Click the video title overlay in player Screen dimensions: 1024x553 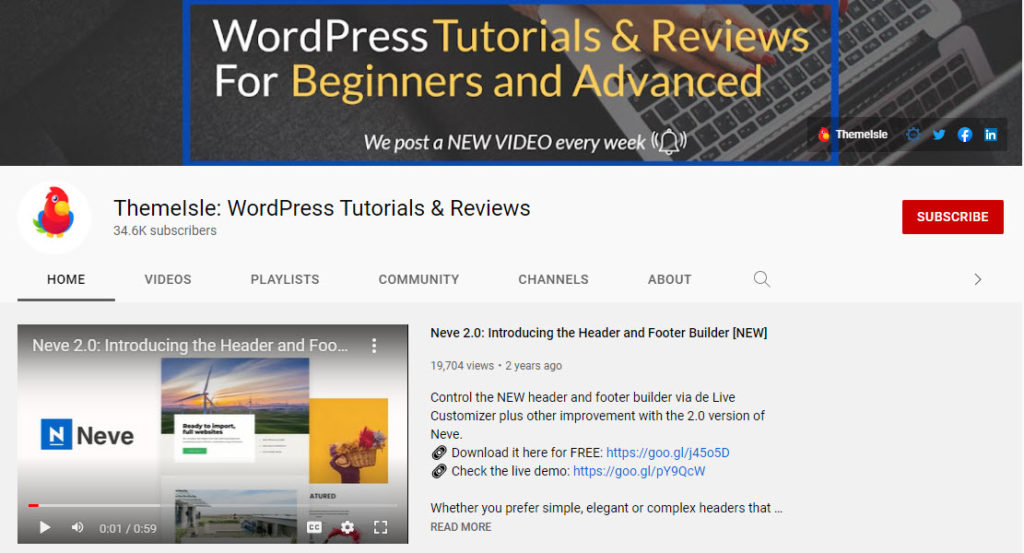[x=190, y=345]
